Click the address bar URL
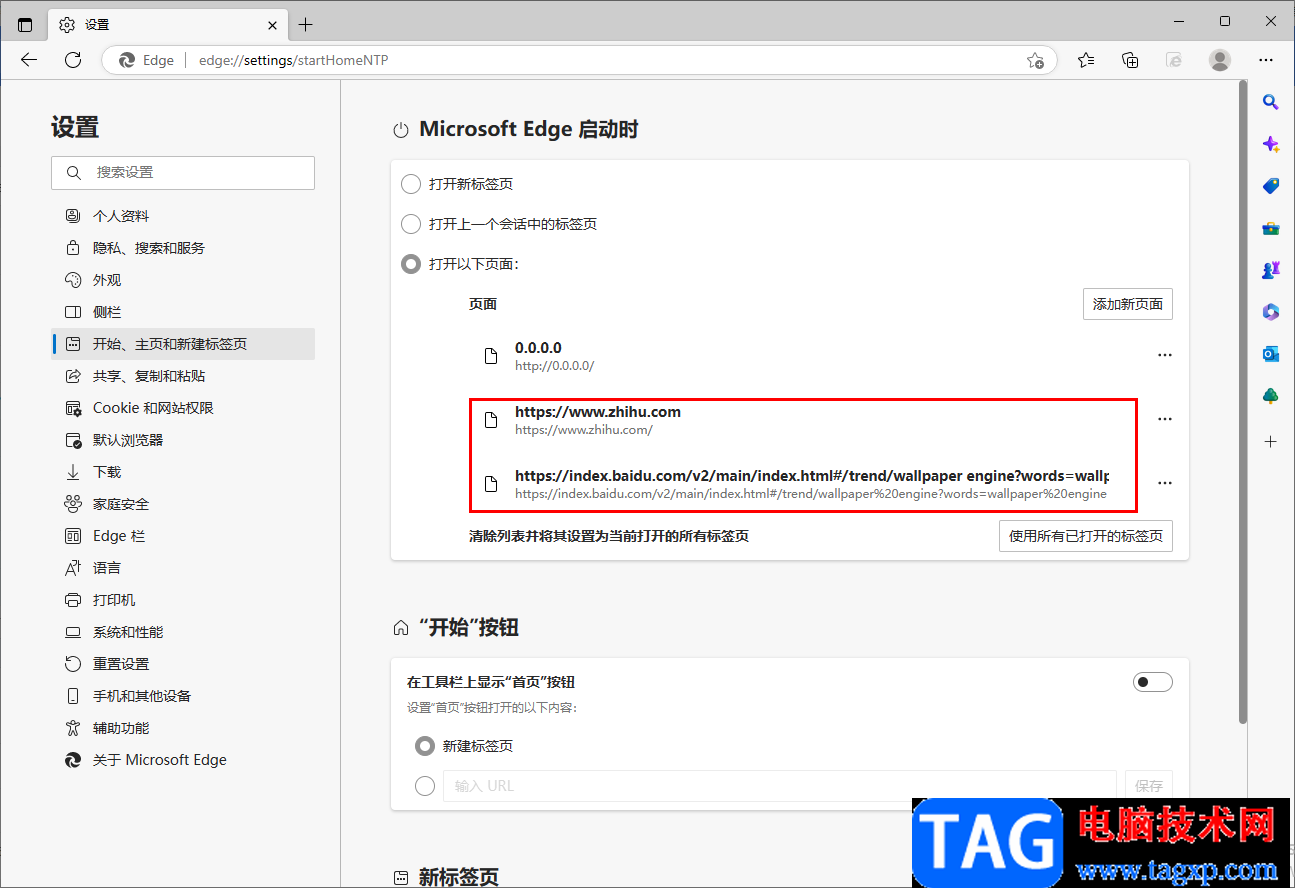 [294, 60]
